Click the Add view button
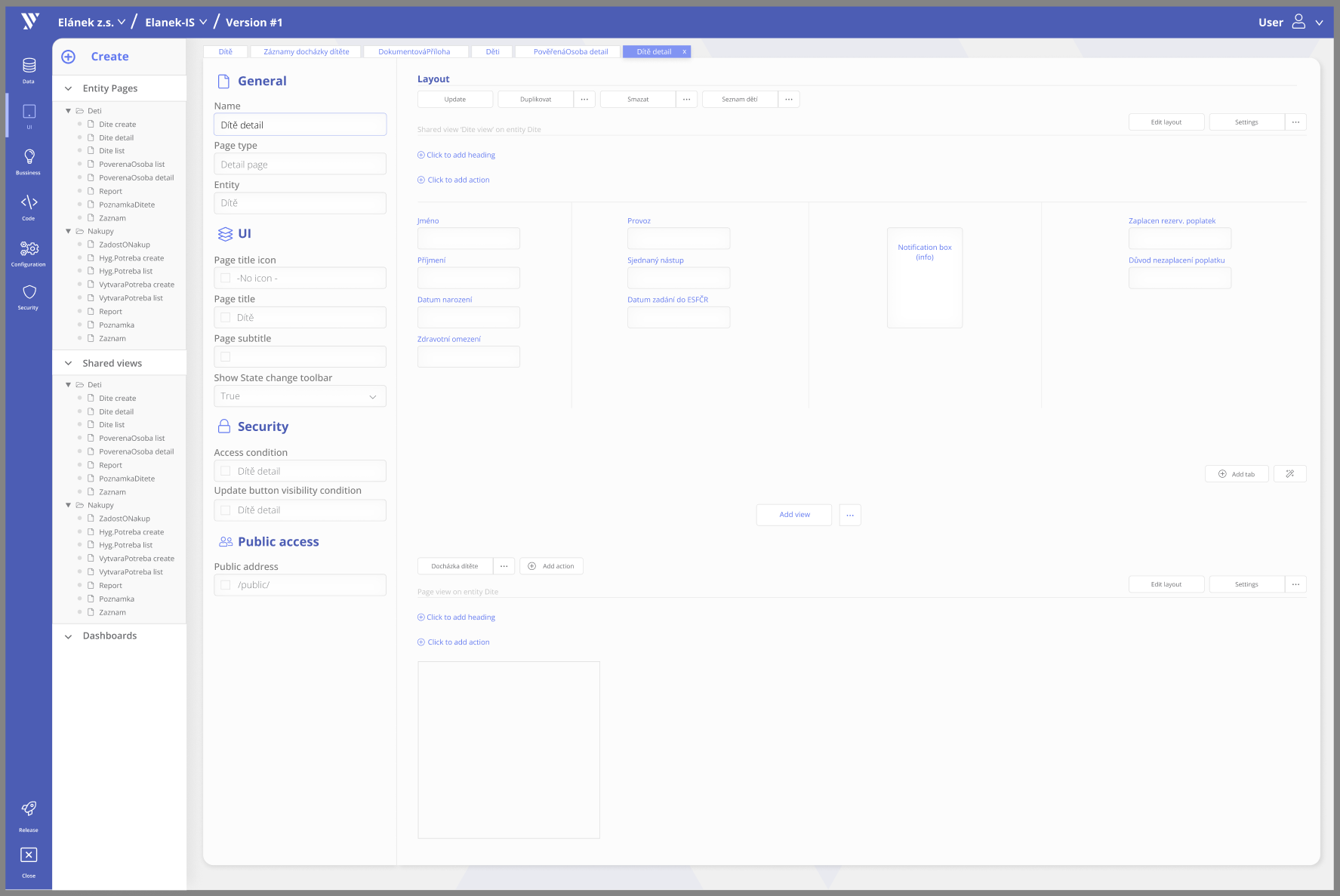The width and height of the screenshot is (1340, 896). [x=794, y=515]
